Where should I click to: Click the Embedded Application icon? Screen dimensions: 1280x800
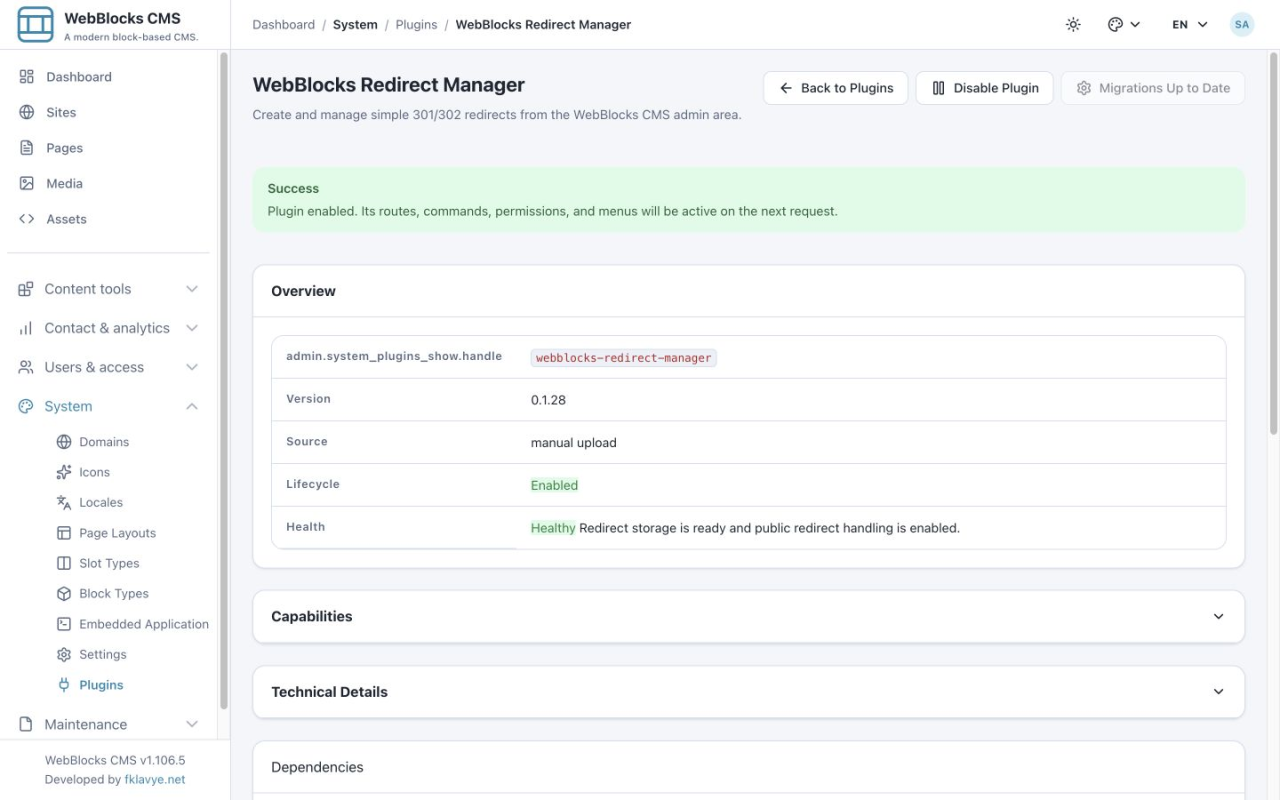pos(64,624)
